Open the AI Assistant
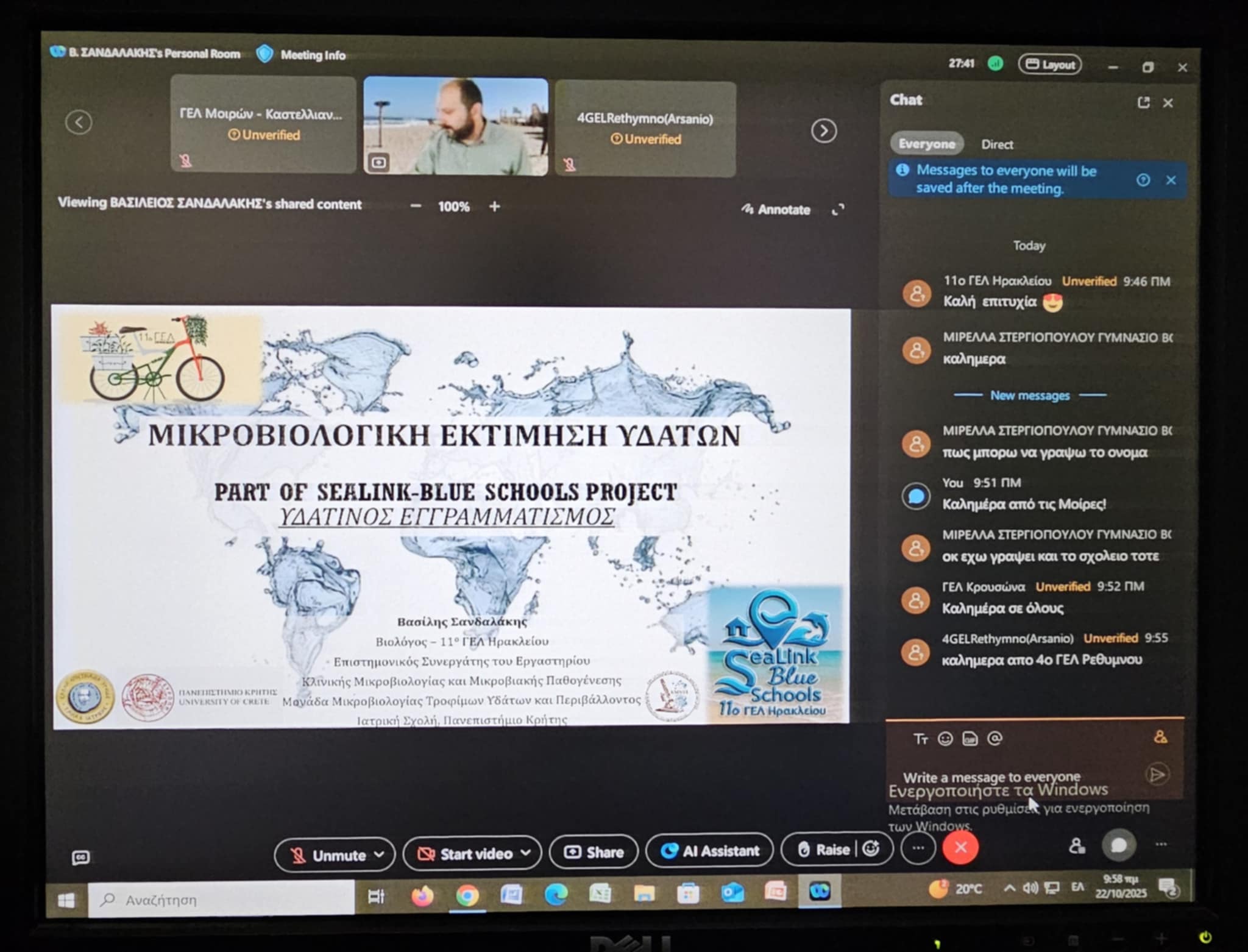Viewport: 1248px width, 952px height. (x=709, y=851)
